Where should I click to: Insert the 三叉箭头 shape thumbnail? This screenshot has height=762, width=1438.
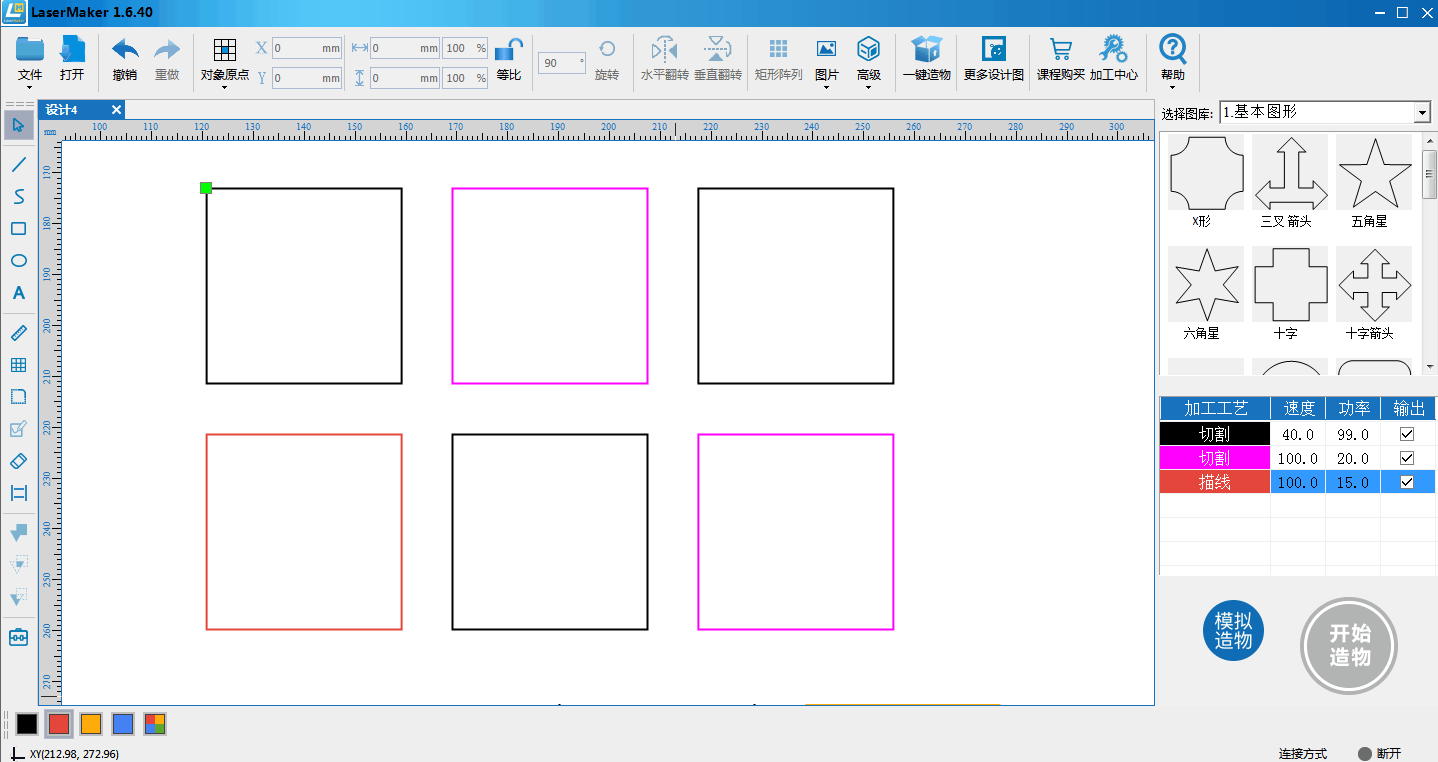pyautogui.click(x=1290, y=172)
